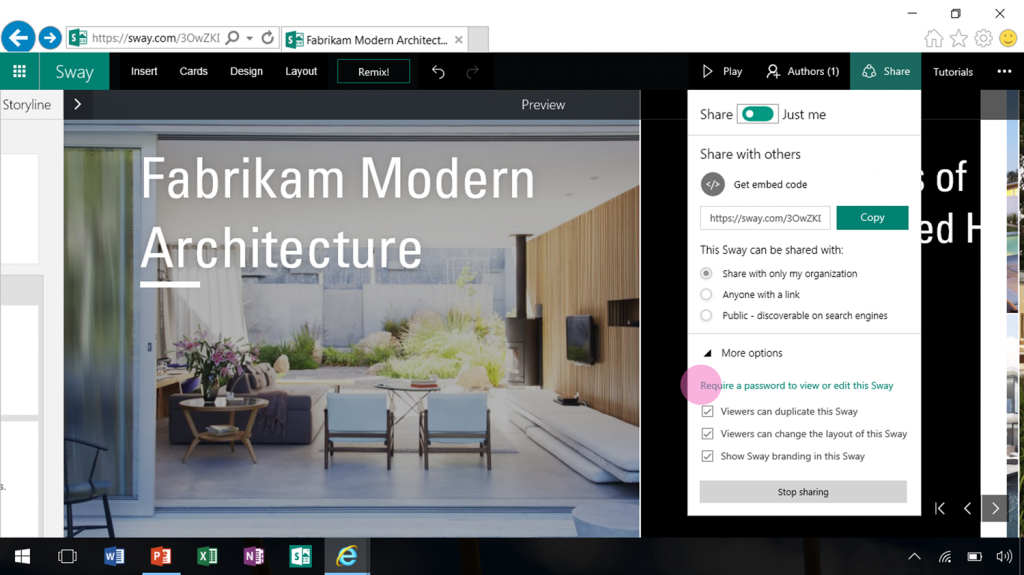
Task: Open the Sway app on taskbar
Action: point(300,556)
